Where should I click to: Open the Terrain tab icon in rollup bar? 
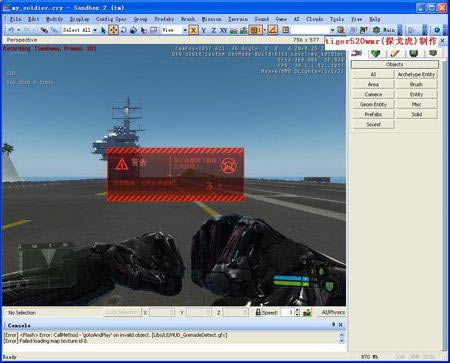[x=376, y=53]
